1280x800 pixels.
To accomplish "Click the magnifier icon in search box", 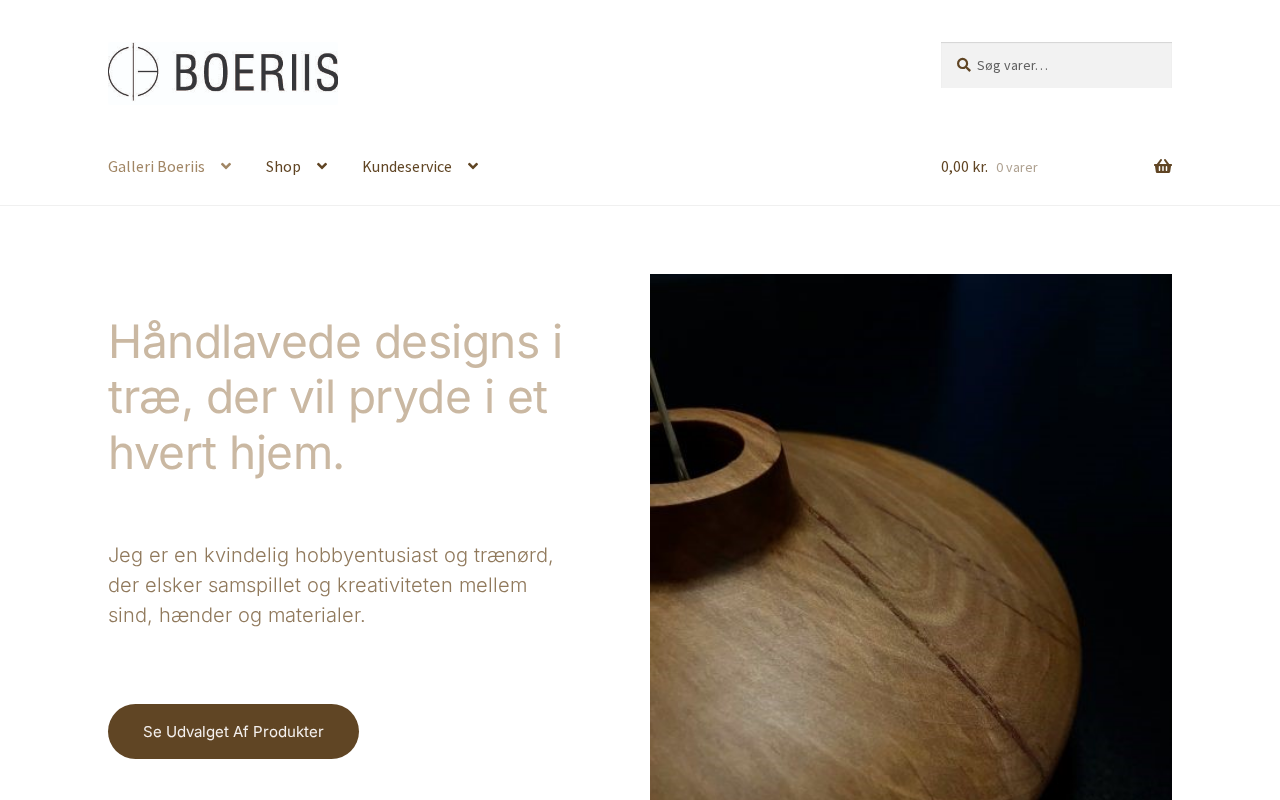I will click(964, 65).
